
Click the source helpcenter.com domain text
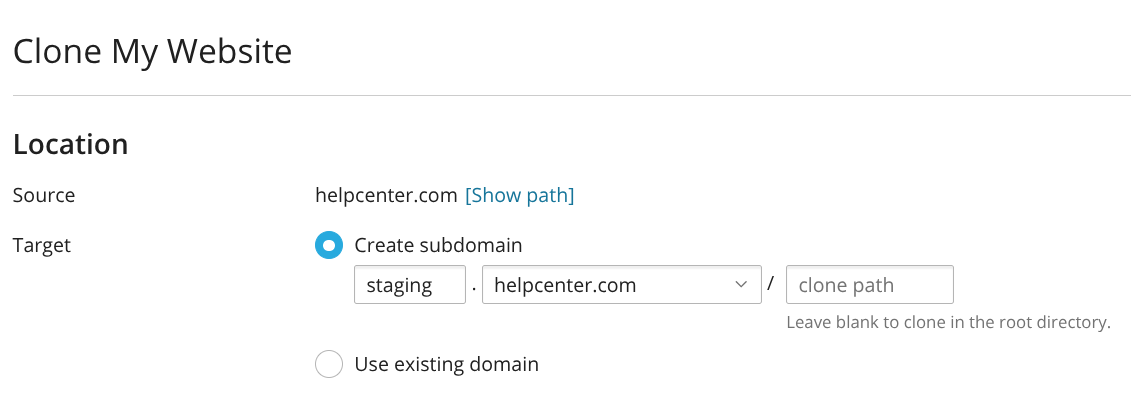387,195
